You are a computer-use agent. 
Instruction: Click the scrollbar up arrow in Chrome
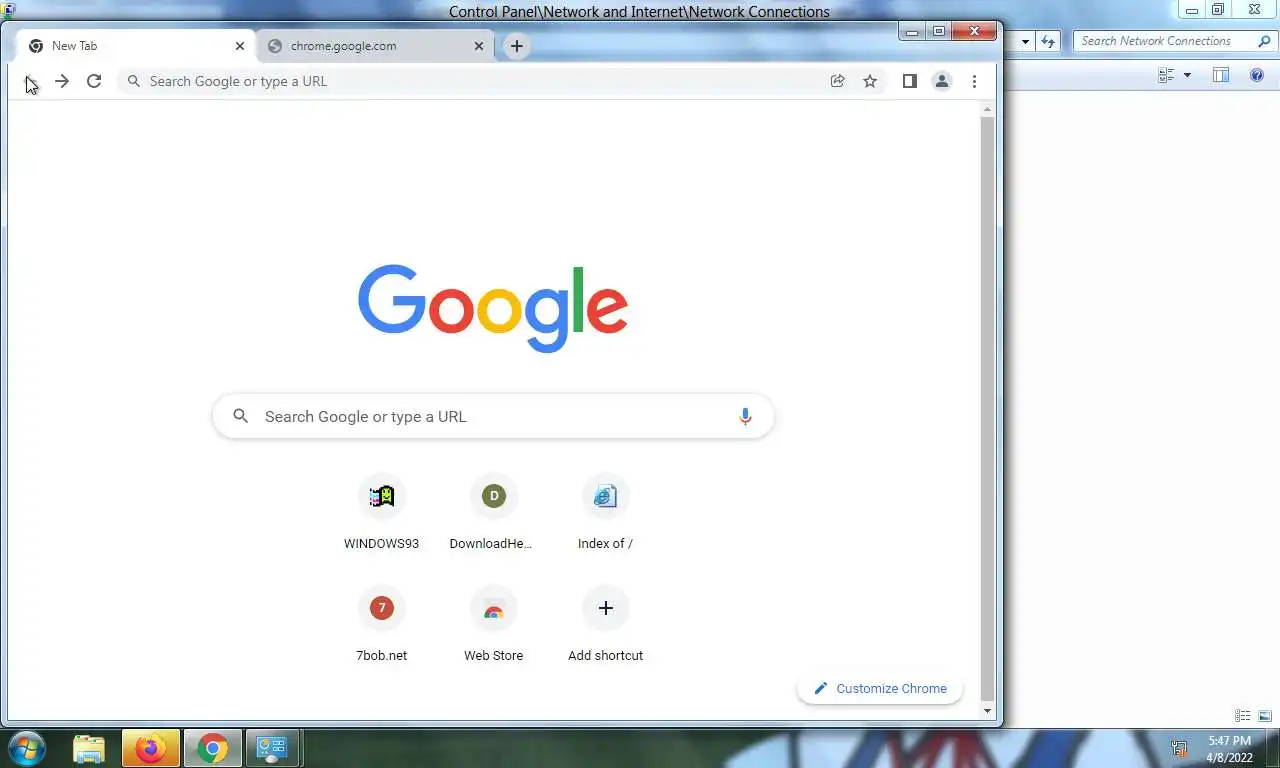[x=988, y=108]
